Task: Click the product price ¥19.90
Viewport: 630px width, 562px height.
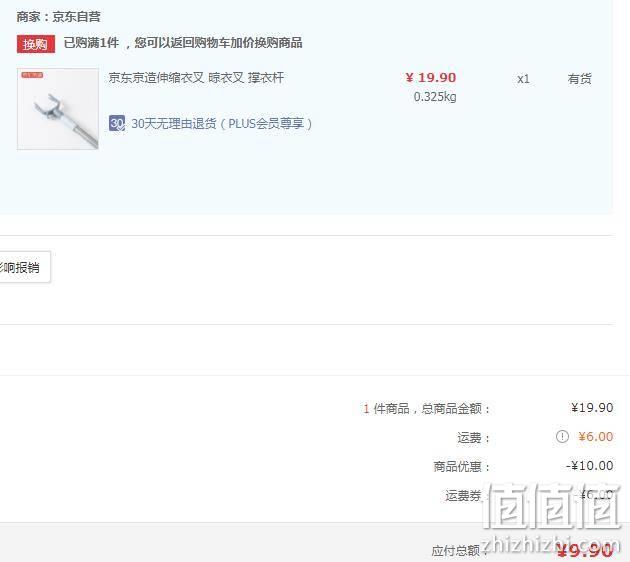Action: (431, 78)
